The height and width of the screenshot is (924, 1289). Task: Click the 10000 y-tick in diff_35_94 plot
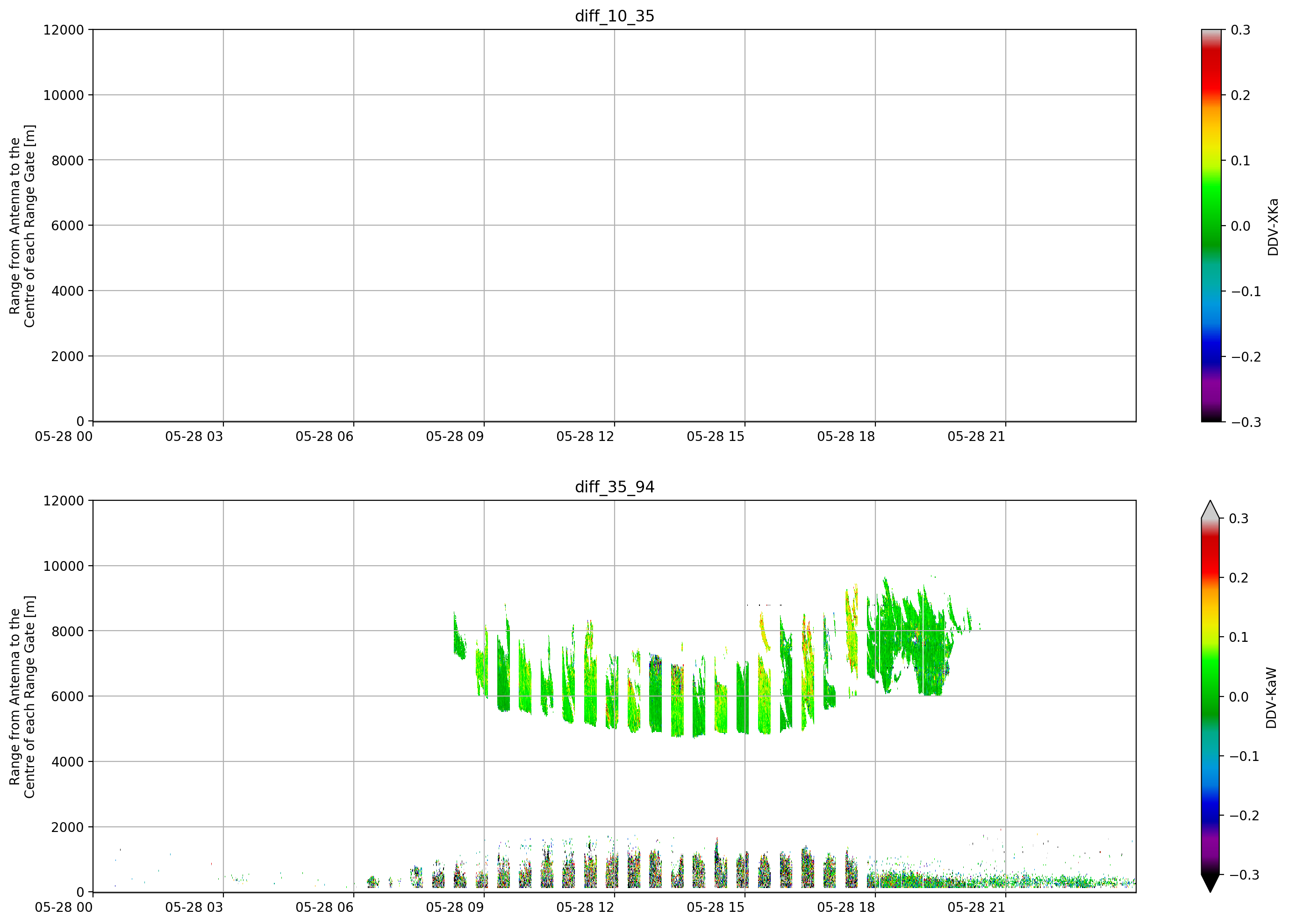(x=64, y=566)
